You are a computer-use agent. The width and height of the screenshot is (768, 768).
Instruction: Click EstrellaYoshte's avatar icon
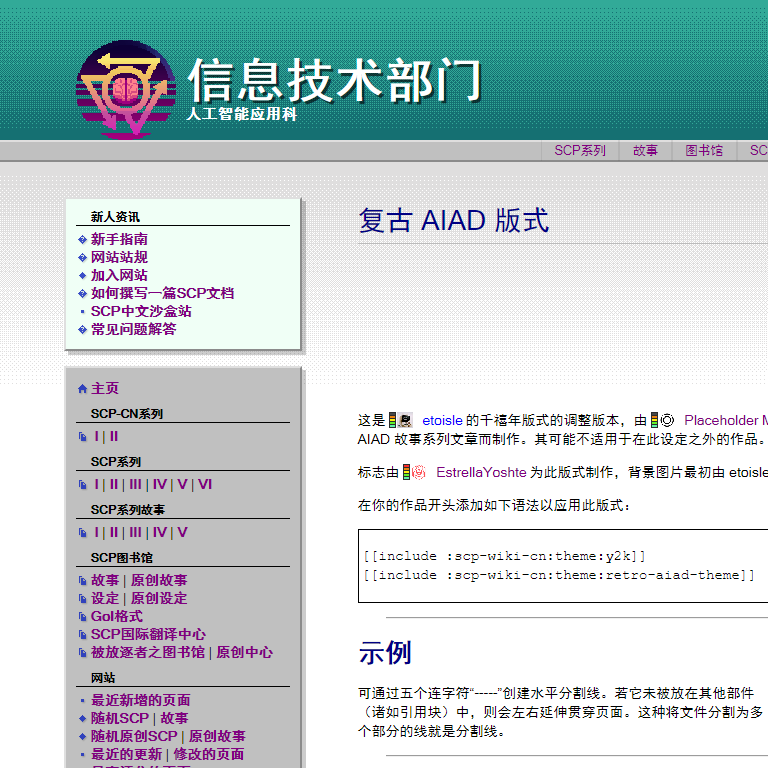[417, 473]
